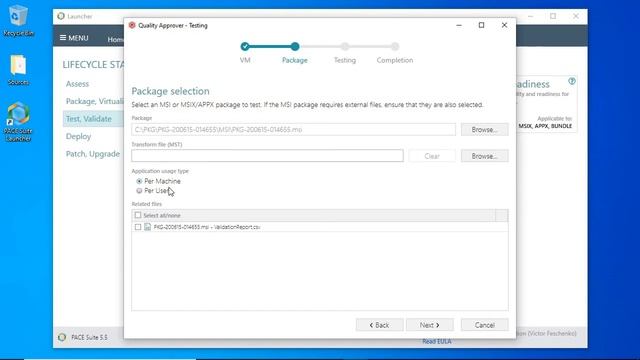Image resolution: width=640 pixels, height=360 pixels.
Task: Click the Transform file input field
Action: coord(267,156)
